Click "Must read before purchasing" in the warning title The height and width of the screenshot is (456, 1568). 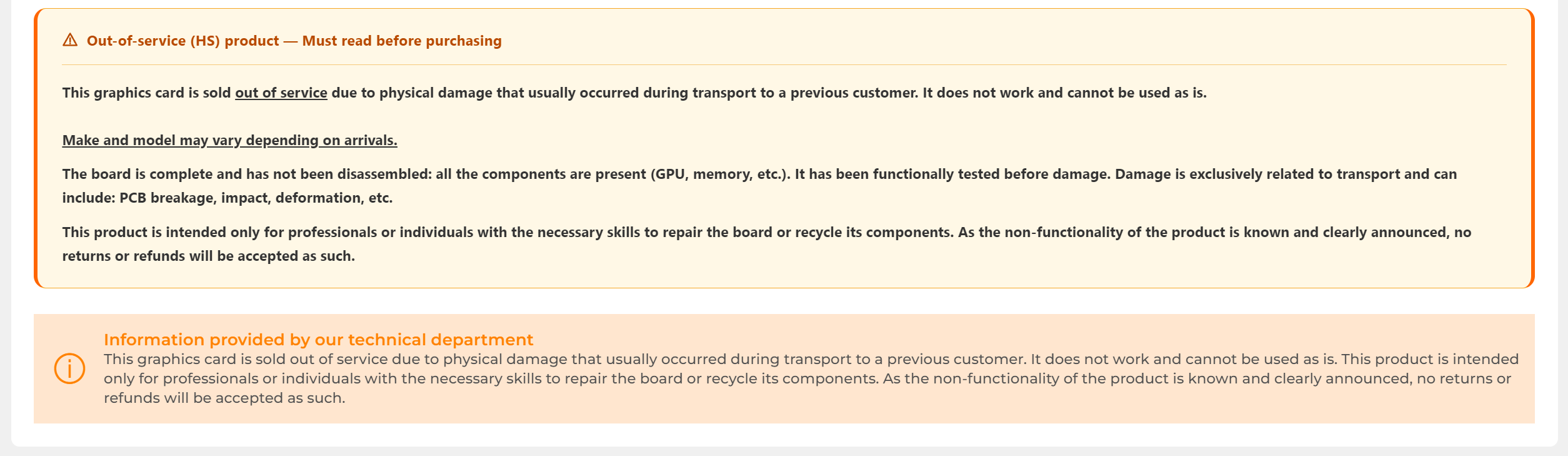pyautogui.click(x=402, y=41)
